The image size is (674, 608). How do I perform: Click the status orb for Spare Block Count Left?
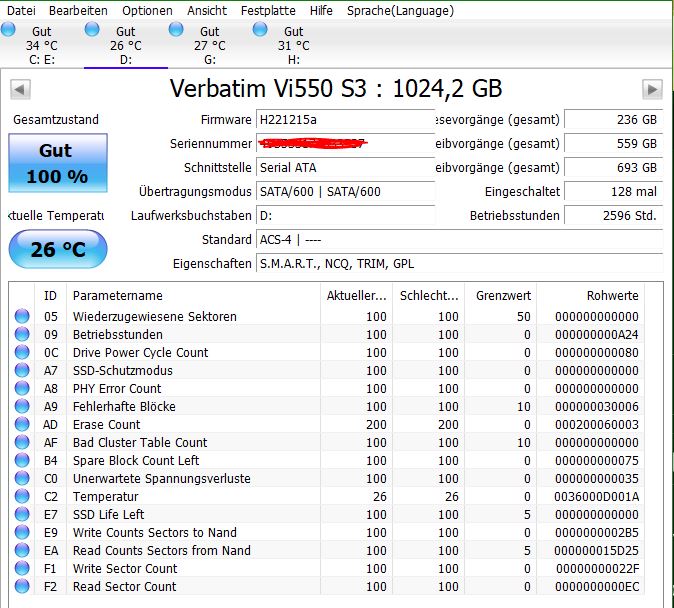(22, 460)
